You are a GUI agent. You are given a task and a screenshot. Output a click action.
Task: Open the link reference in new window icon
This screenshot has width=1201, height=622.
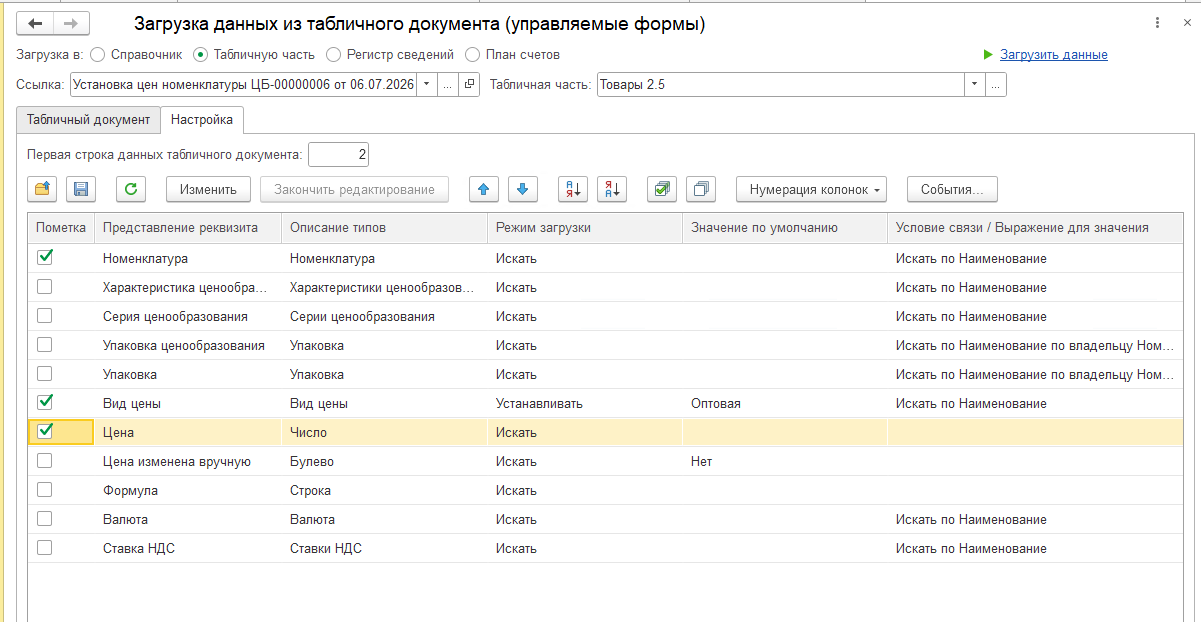click(470, 85)
